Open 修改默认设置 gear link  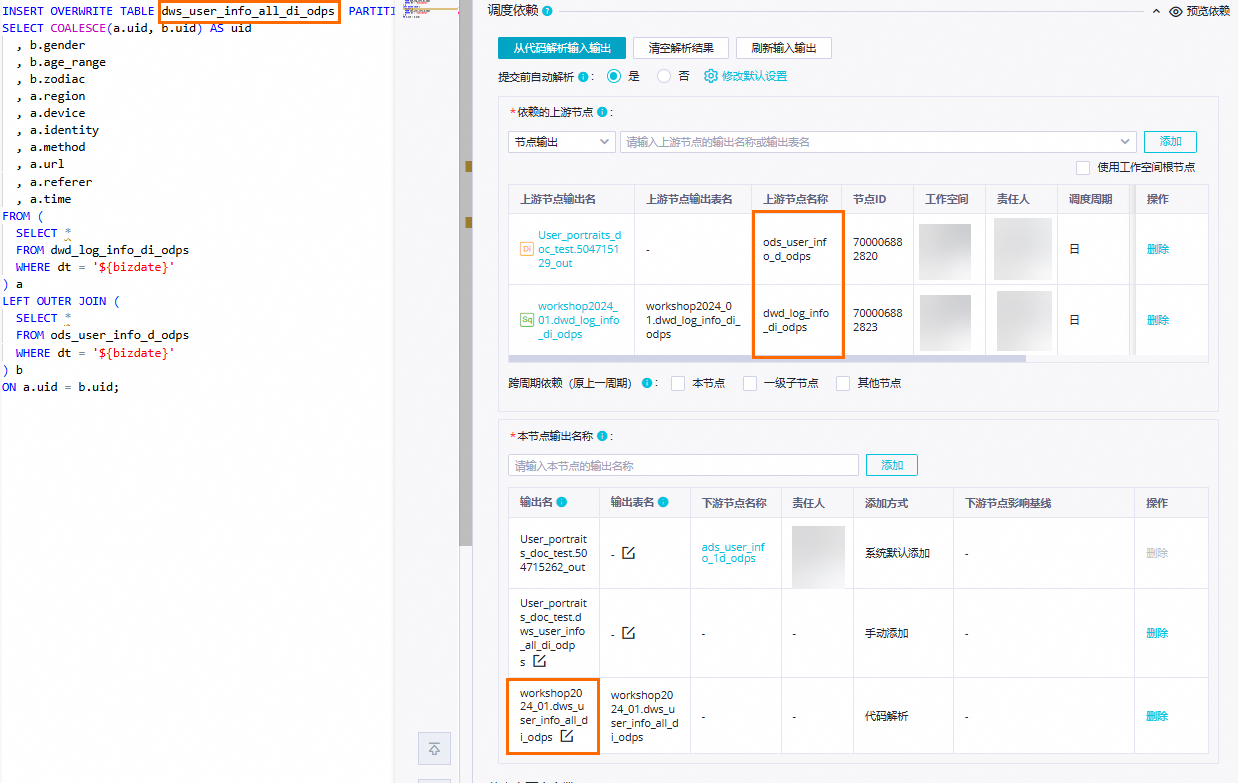point(745,76)
